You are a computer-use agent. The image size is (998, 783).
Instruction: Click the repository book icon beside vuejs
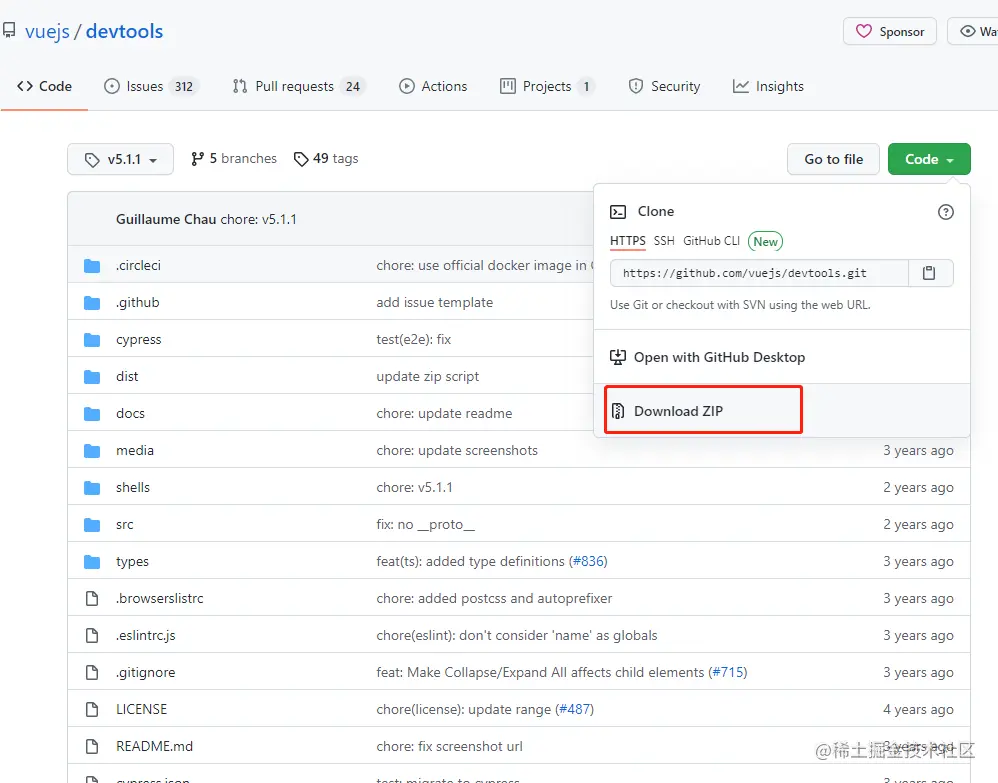point(8,30)
